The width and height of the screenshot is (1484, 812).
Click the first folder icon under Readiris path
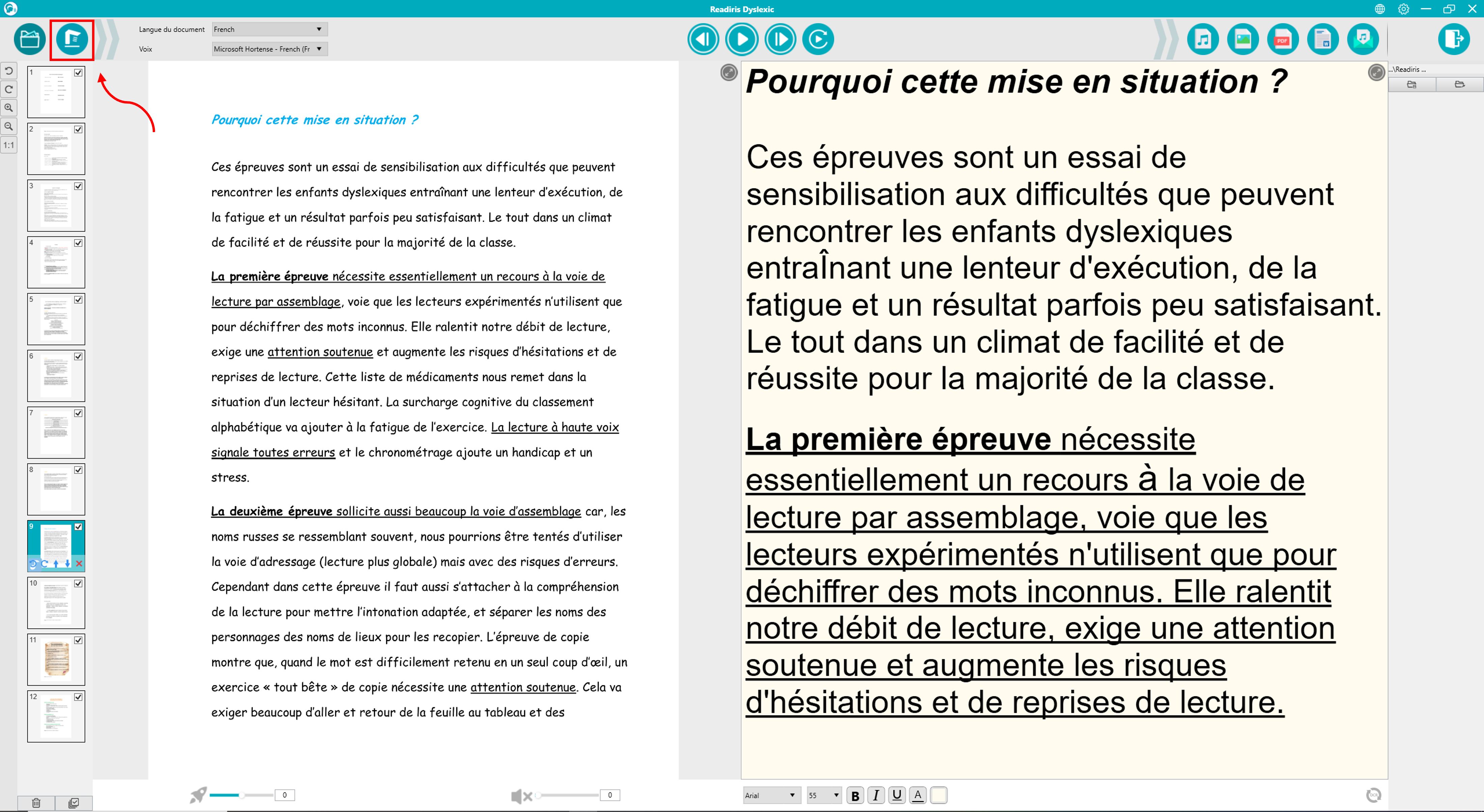pyautogui.click(x=1412, y=85)
